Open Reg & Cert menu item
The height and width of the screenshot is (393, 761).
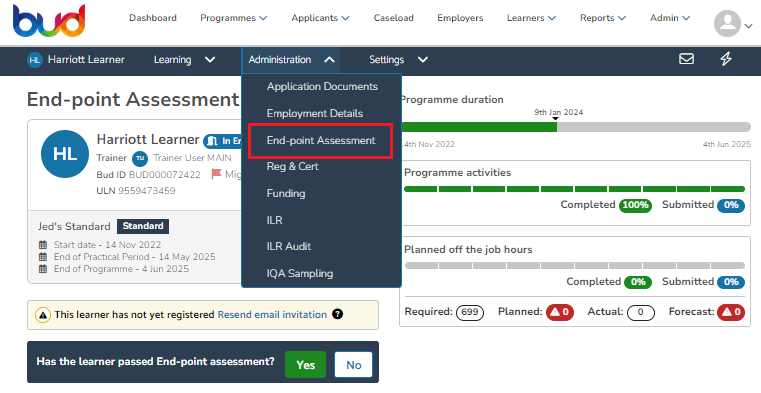pos(292,166)
